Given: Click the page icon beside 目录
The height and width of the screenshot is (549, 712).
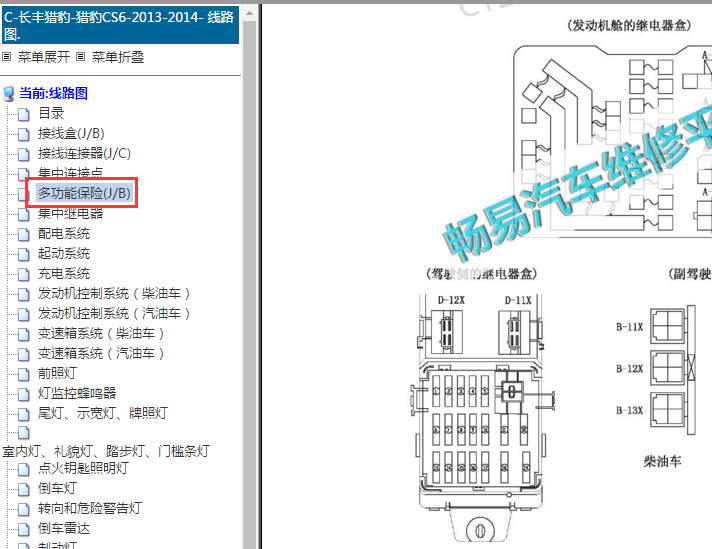Looking at the screenshot, I should 24,114.
